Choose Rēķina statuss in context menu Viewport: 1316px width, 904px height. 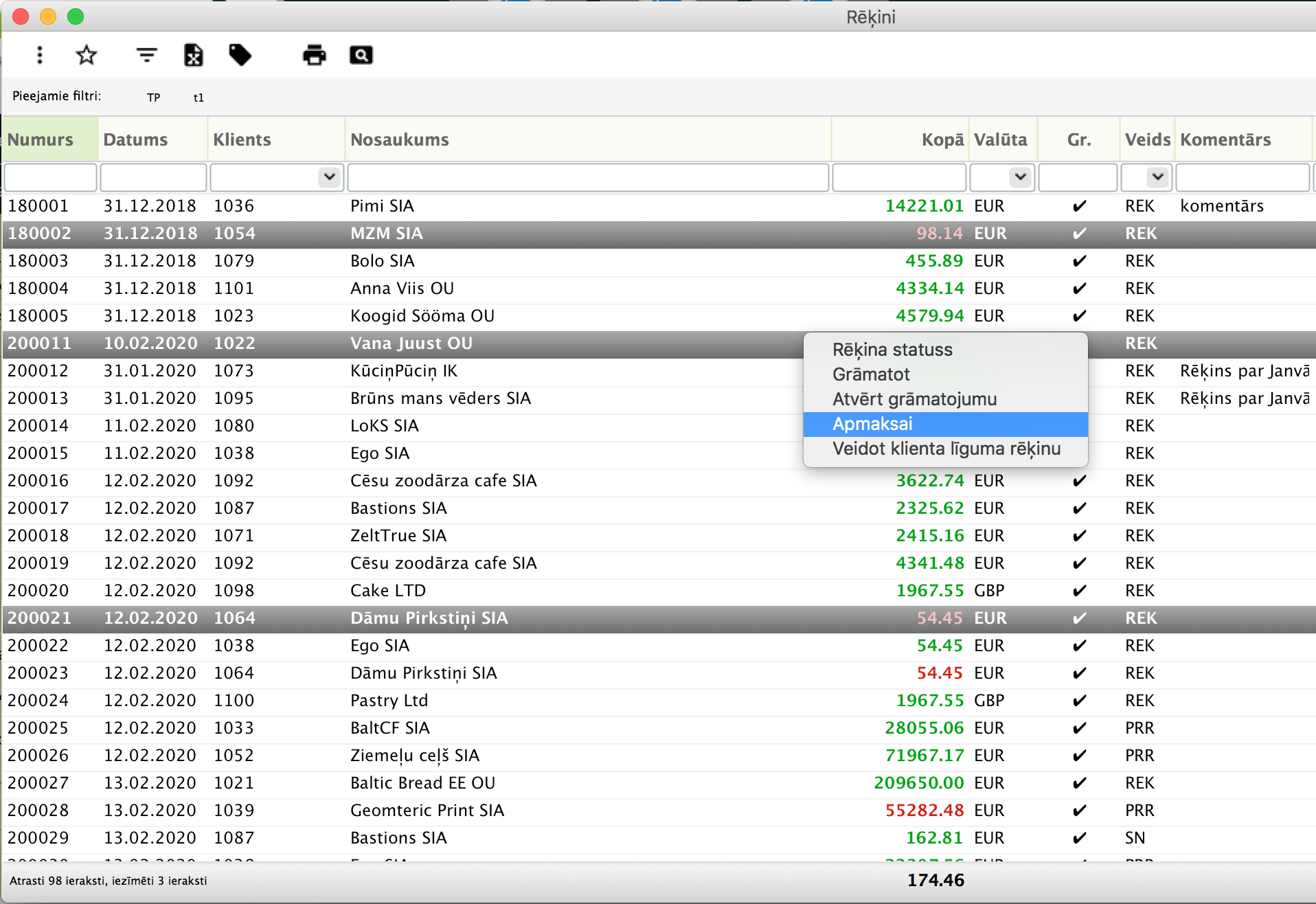click(x=945, y=350)
